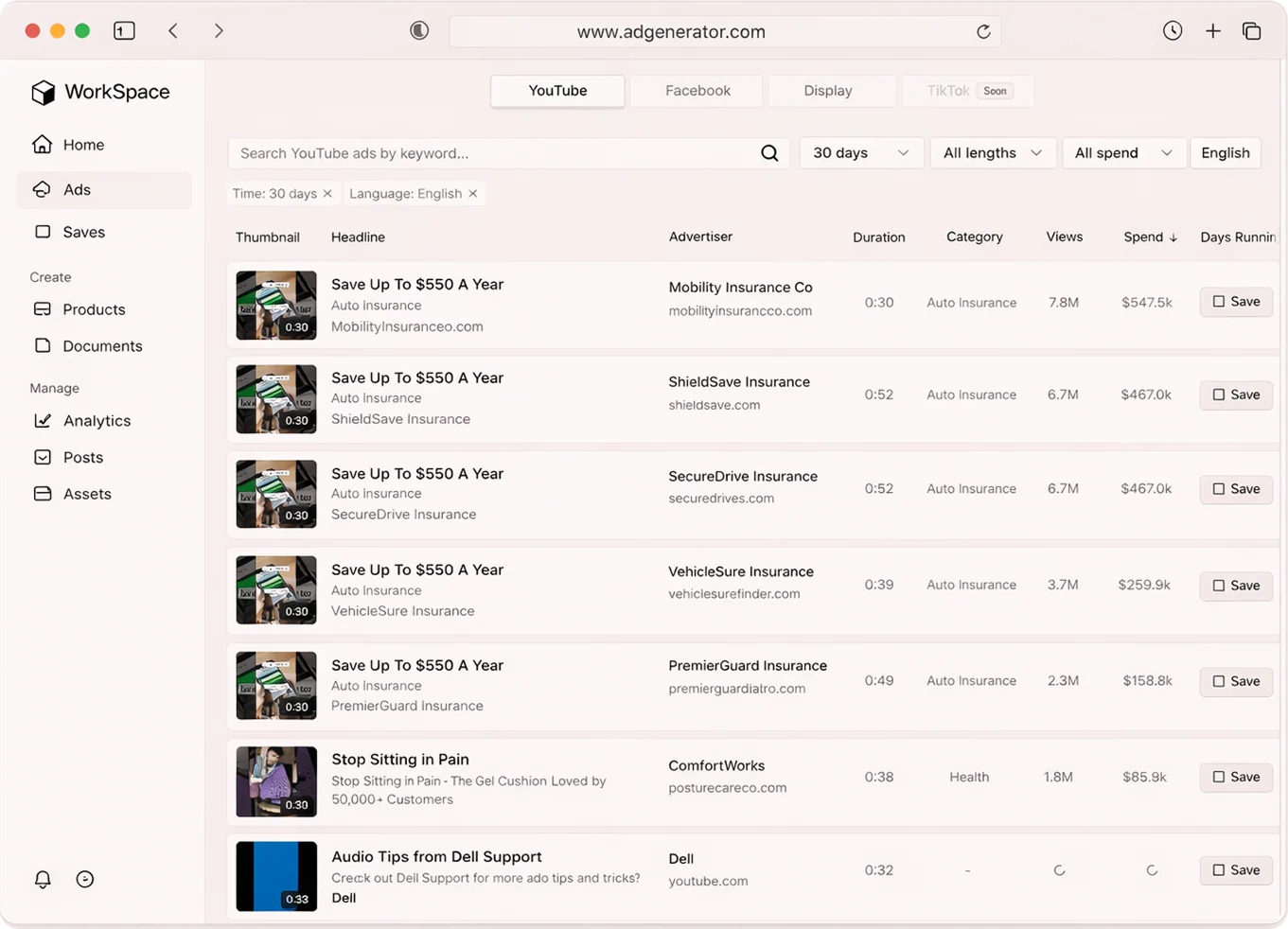The width and height of the screenshot is (1288, 929).
Task: Sort by the Spend column arrow
Action: click(x=1173, y=237)
